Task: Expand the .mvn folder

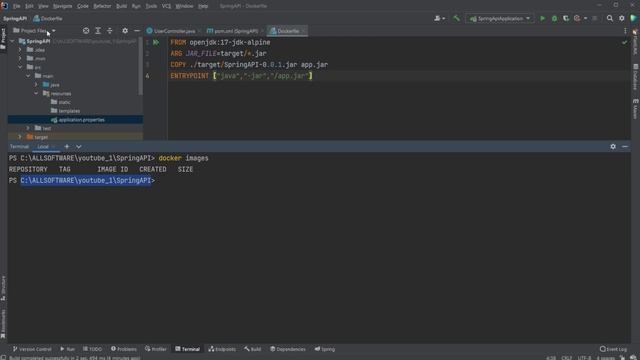Action: (x=20, y=58)
